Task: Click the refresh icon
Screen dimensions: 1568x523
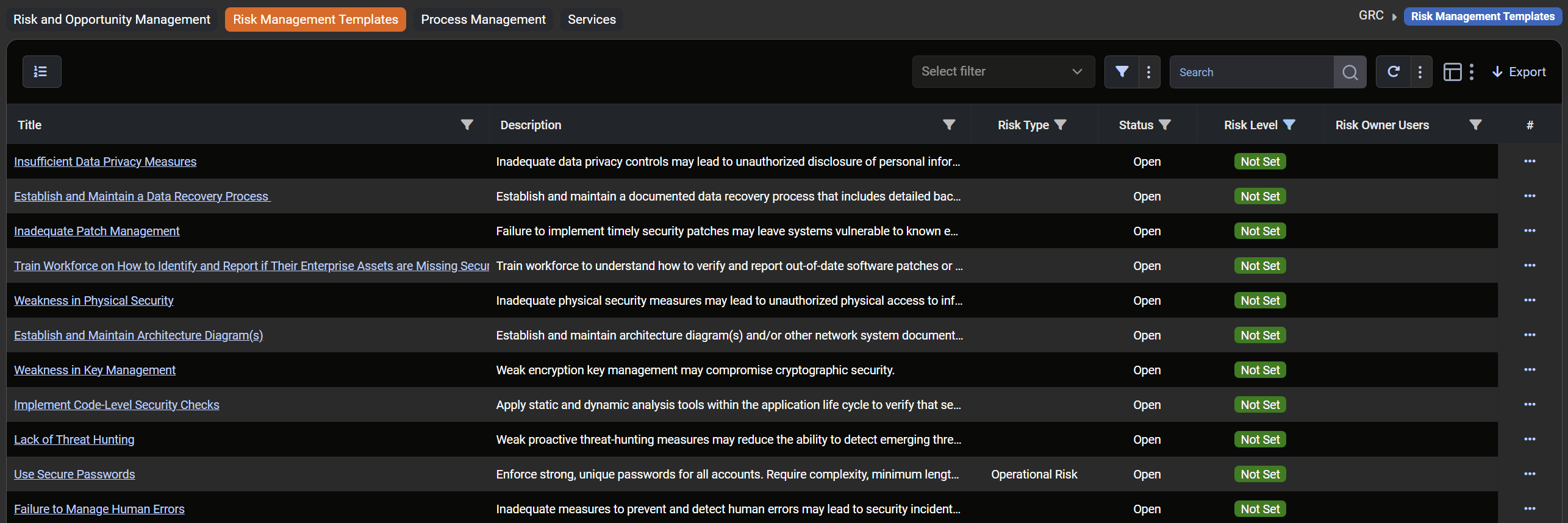Action: pyautogui.click(x=1393, y=72)
